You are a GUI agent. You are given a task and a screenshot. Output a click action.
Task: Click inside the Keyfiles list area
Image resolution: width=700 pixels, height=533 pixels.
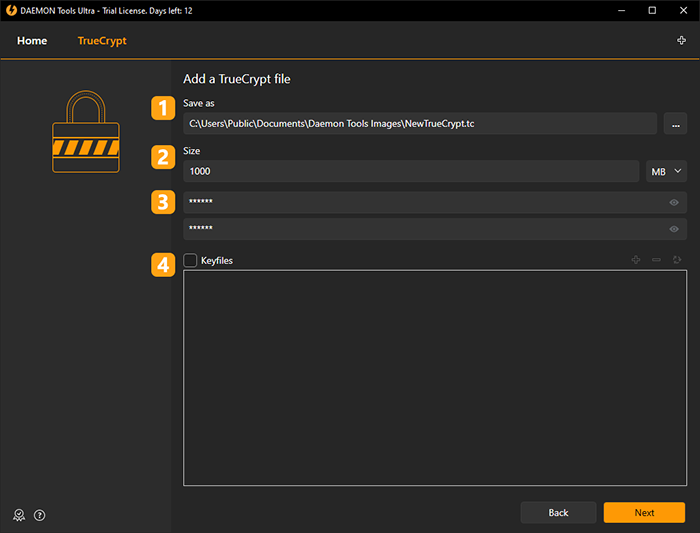pyautogui.click(x=435, y=378)
